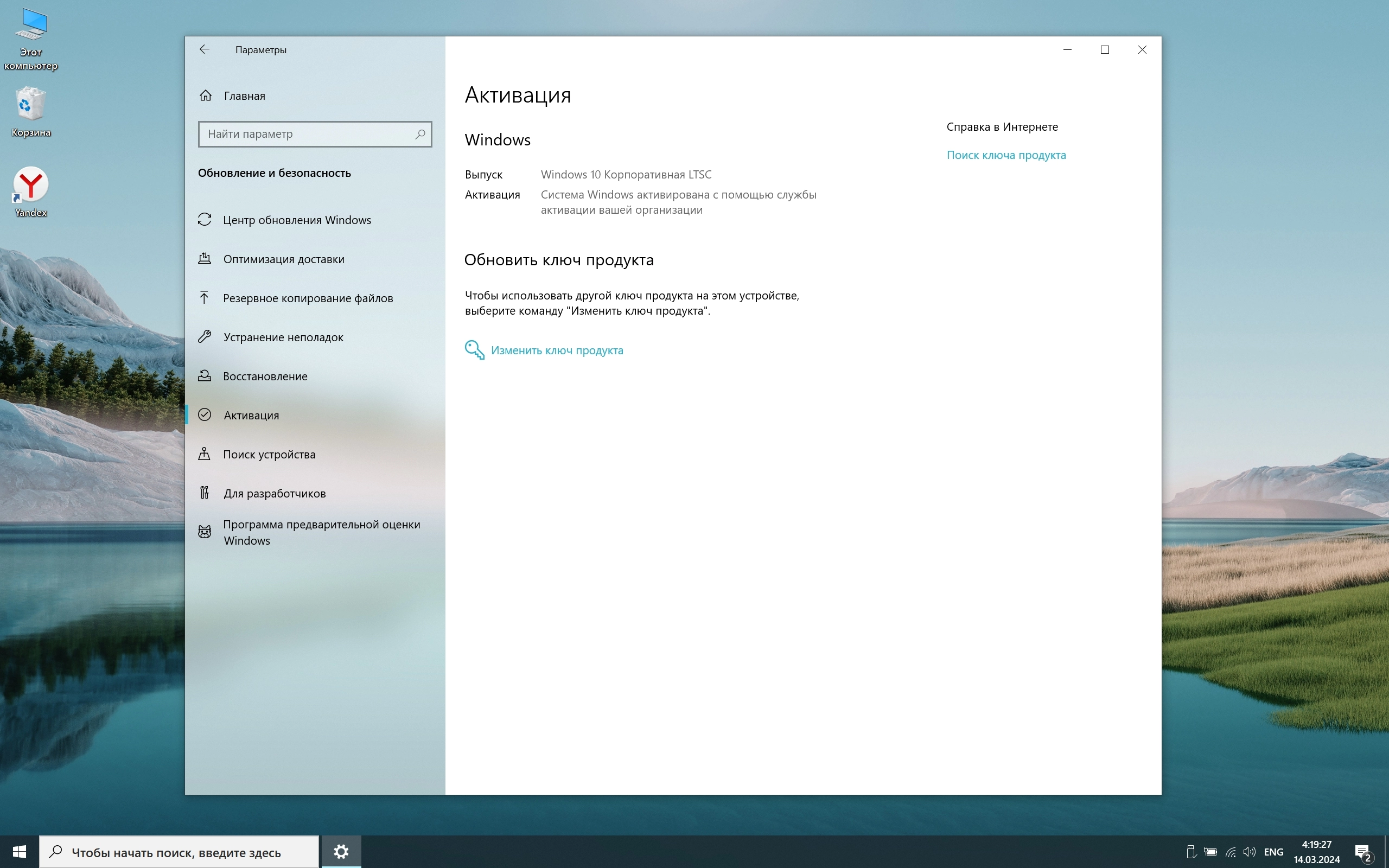Image resolution: width=1389 pixels, height=868 pixels.
Task: Click the wrench icon for Устранение неполадок
Action: [x=205, y=337]
